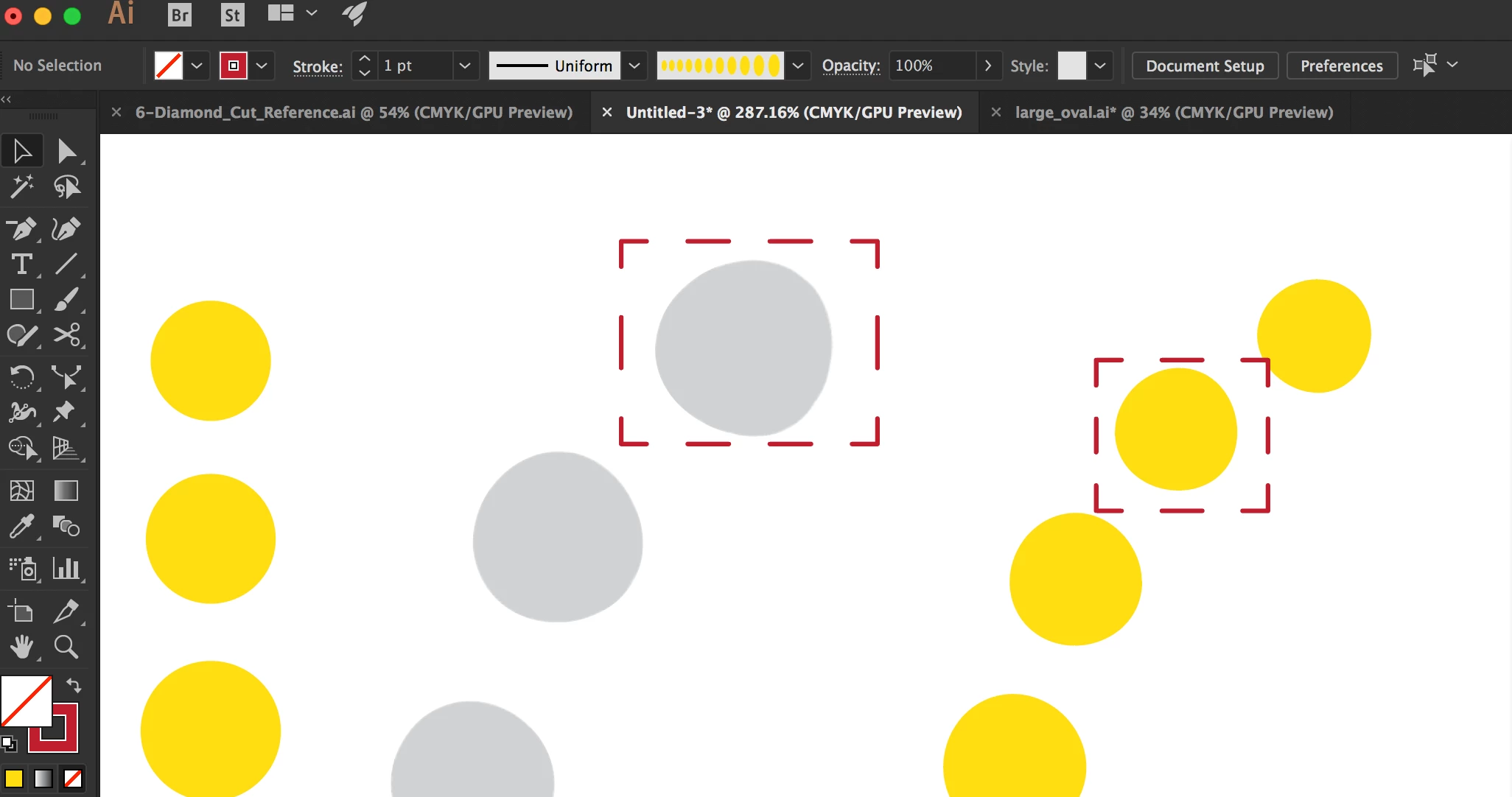
Task: Swap fill and stroke colors
Action: coord(74,686)
